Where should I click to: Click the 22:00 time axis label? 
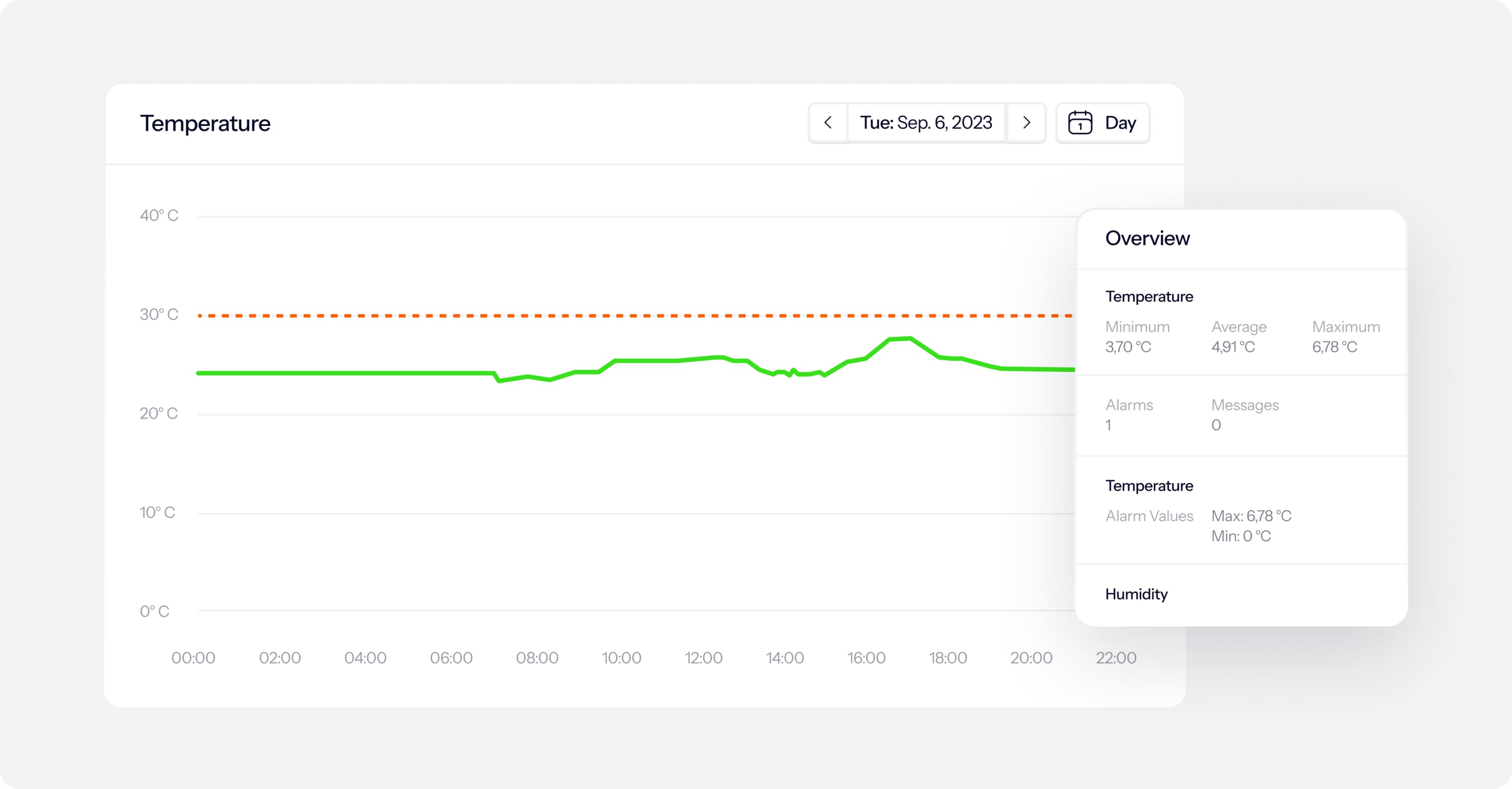(x=1116, y=658)
